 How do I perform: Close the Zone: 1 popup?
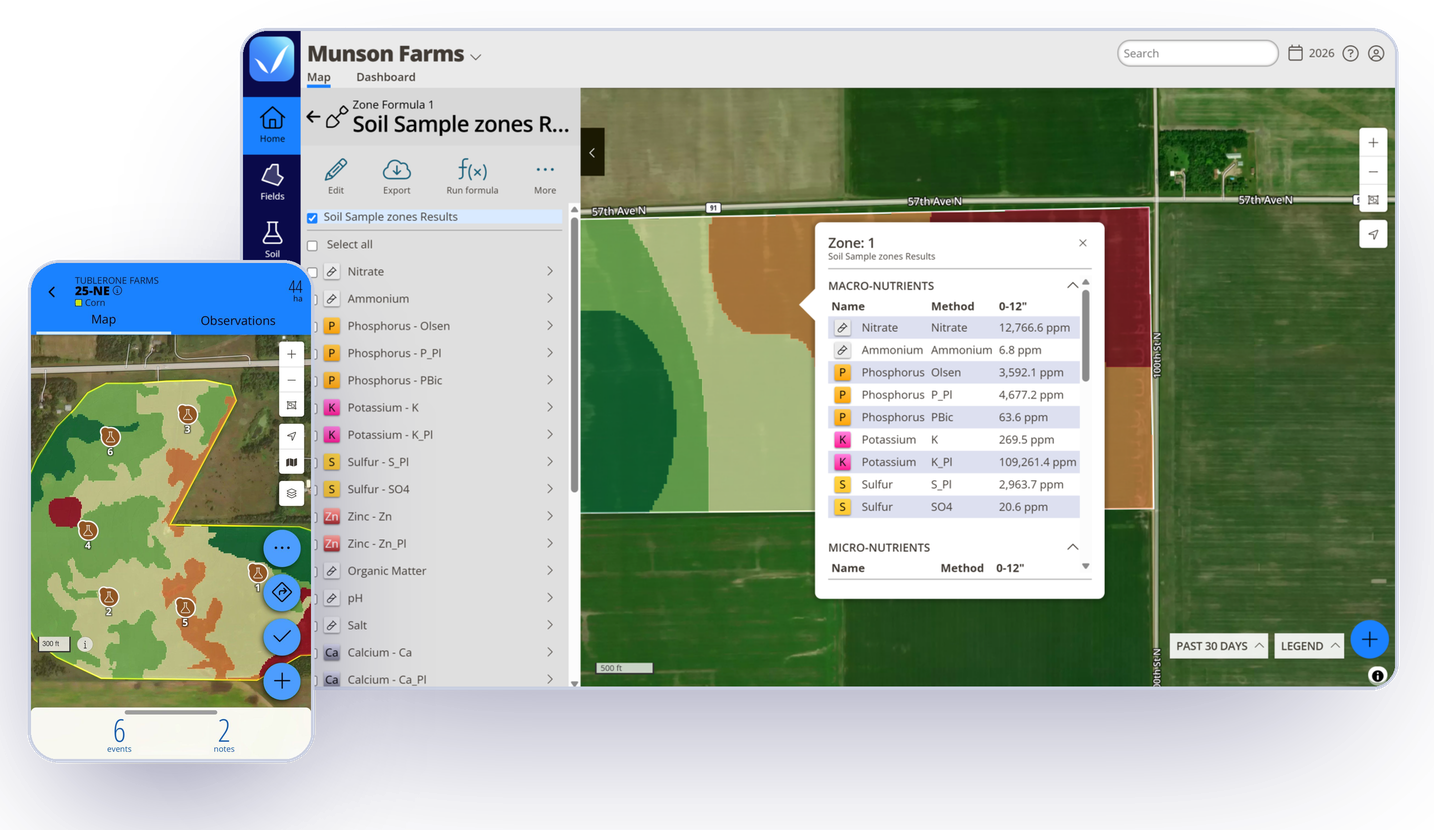pyautogui.click(x=1082, y=243)
